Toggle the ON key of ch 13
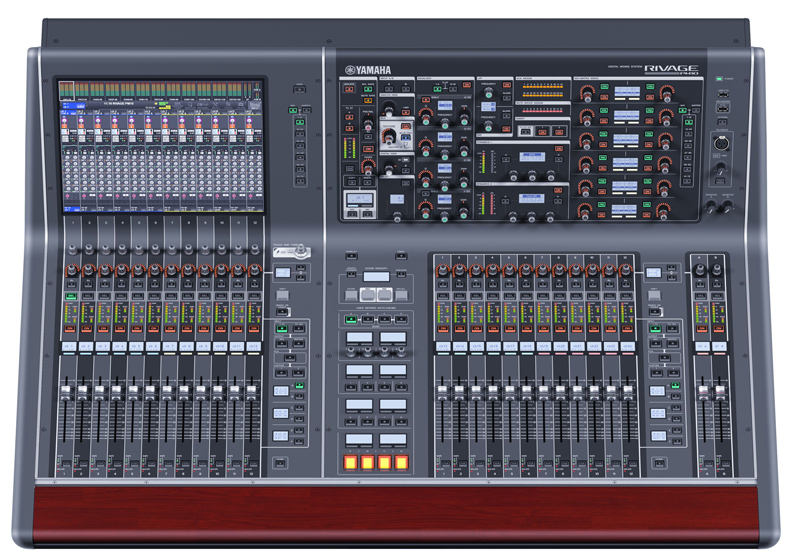This screenshot has width=800, height=559. pyautogui.click(x=442, y=329)
